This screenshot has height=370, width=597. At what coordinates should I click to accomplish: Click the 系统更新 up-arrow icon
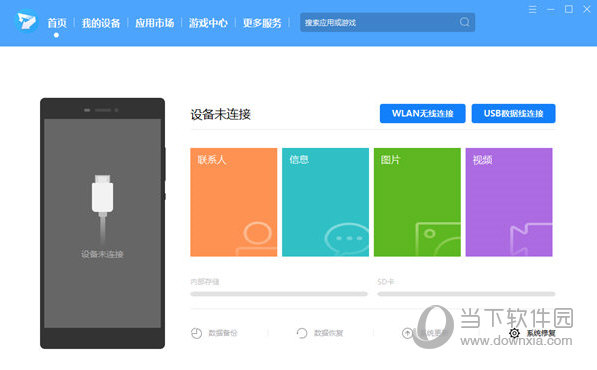[x=407, y=333]
